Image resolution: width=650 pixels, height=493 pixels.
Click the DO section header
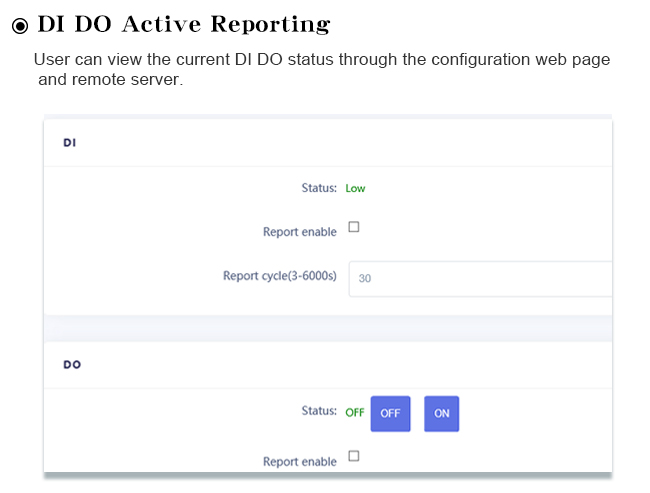click(72, 364)
